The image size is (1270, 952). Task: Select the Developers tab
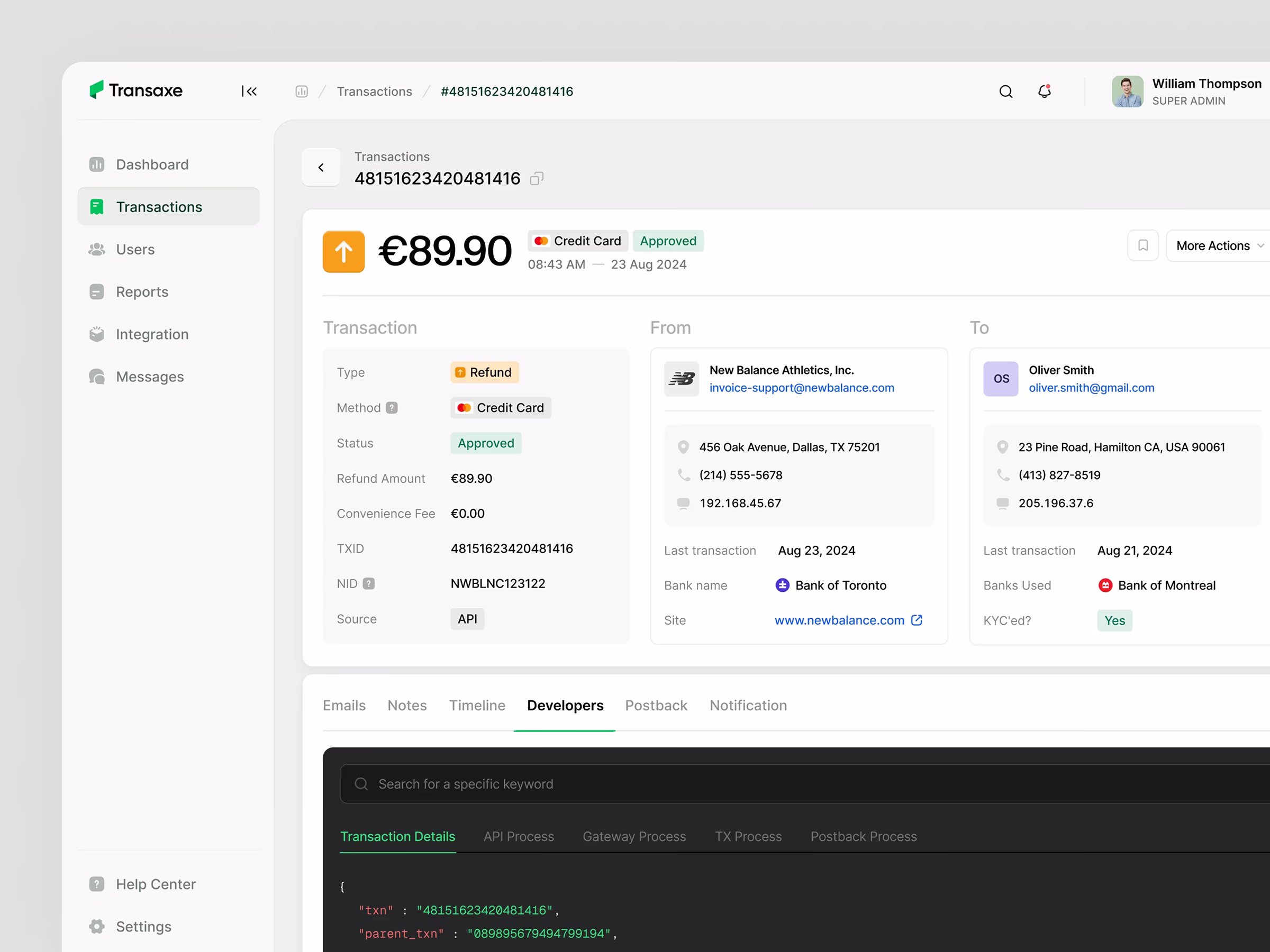tap(565, 705)
